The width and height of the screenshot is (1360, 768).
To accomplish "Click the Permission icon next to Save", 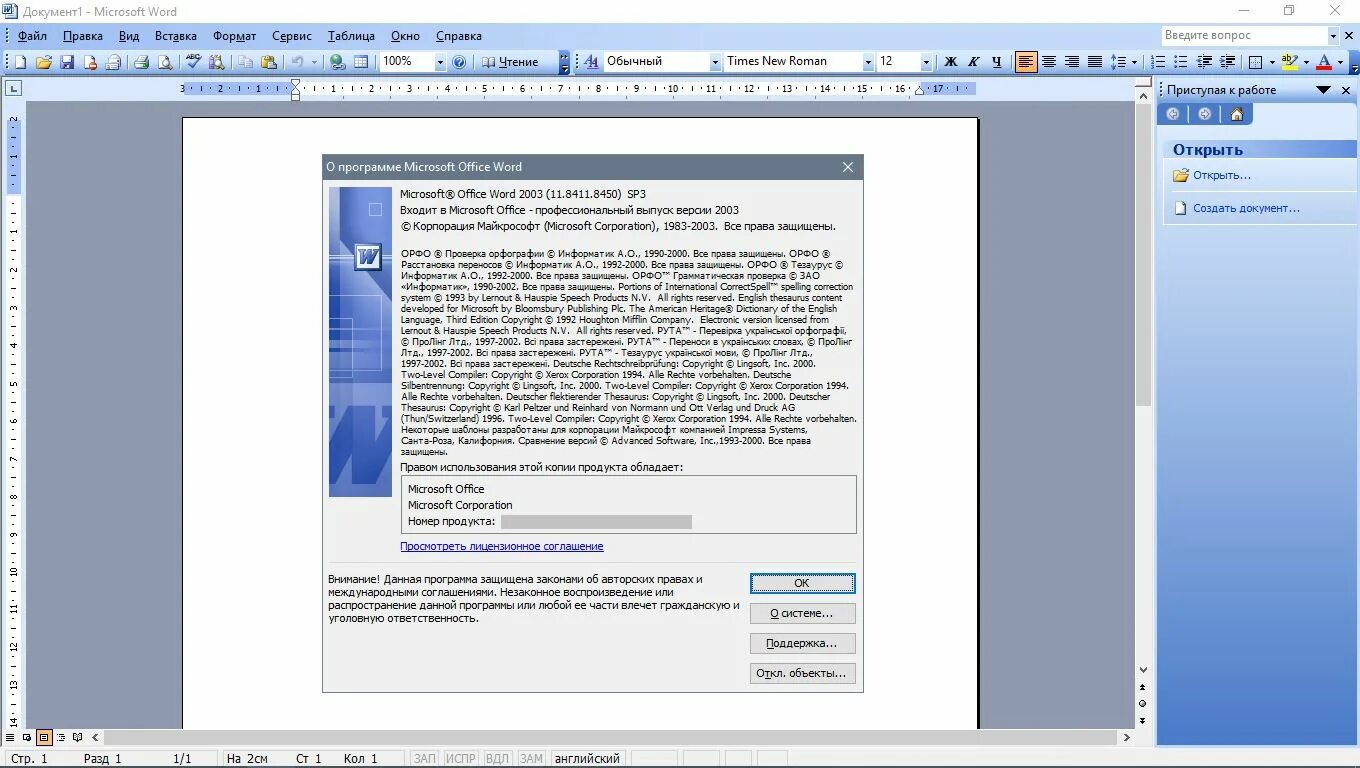I will (x=91, y=62).
